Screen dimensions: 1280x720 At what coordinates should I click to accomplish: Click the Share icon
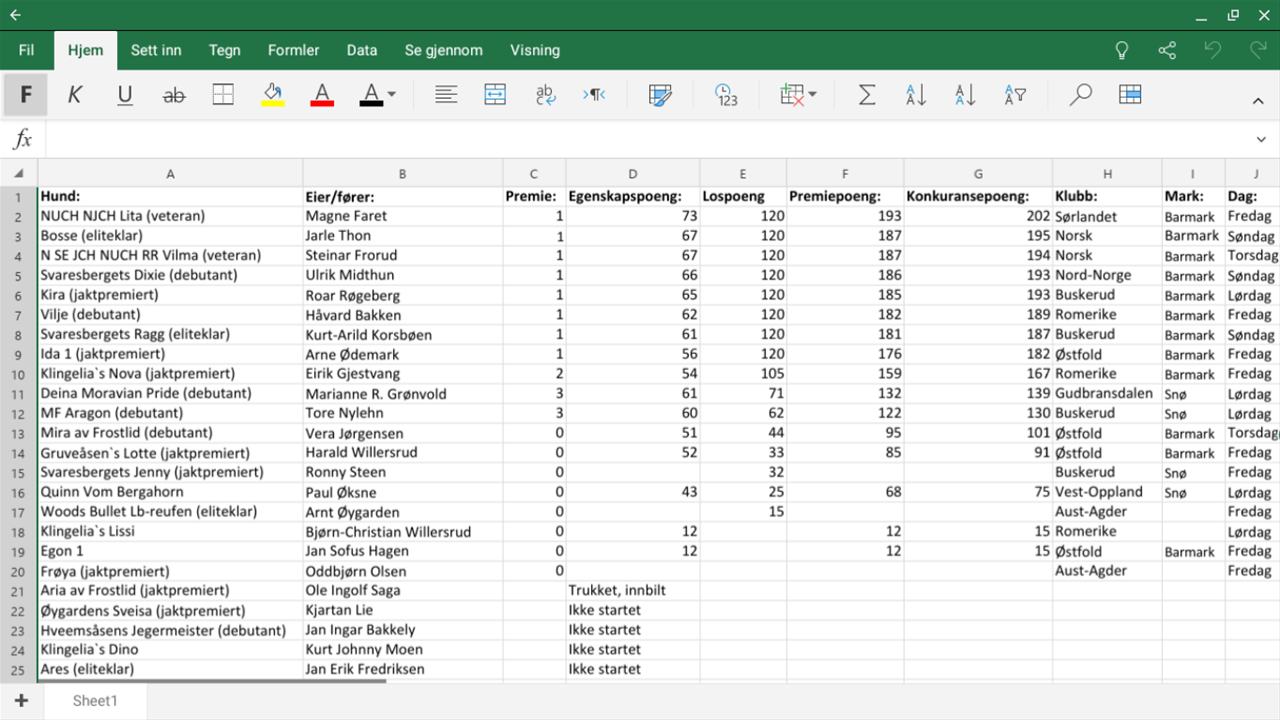[x=1167, y=50]
